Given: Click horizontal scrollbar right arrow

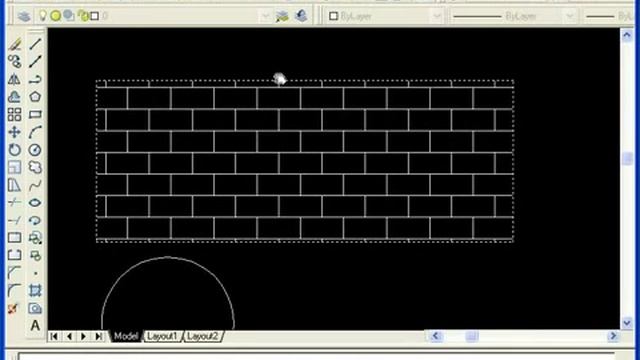Looking at the screenshot, I should click(x=613, y=336).
